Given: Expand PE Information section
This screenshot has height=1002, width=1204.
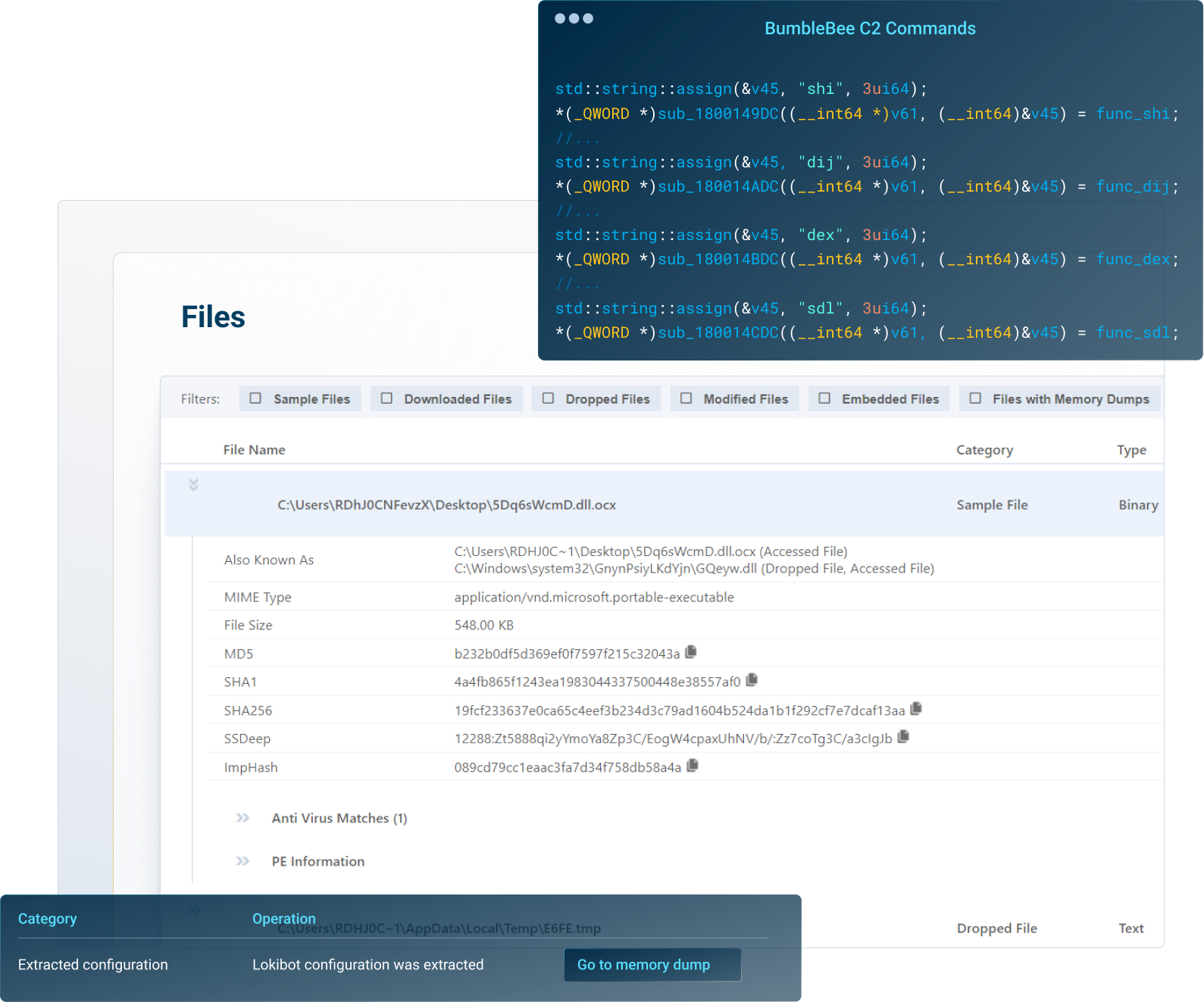Looking at the screenshot, I should [x=242, y=861].
